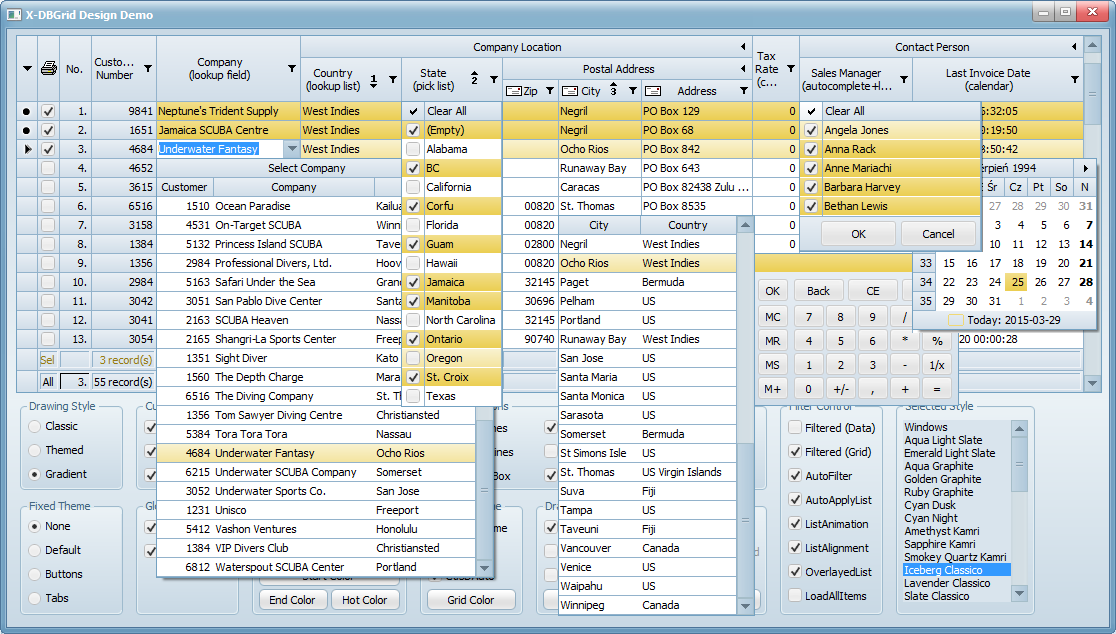Viewport: 1116px width, 634px height.
Task: Collapse the Contact Person column group
Action: 1075,47
